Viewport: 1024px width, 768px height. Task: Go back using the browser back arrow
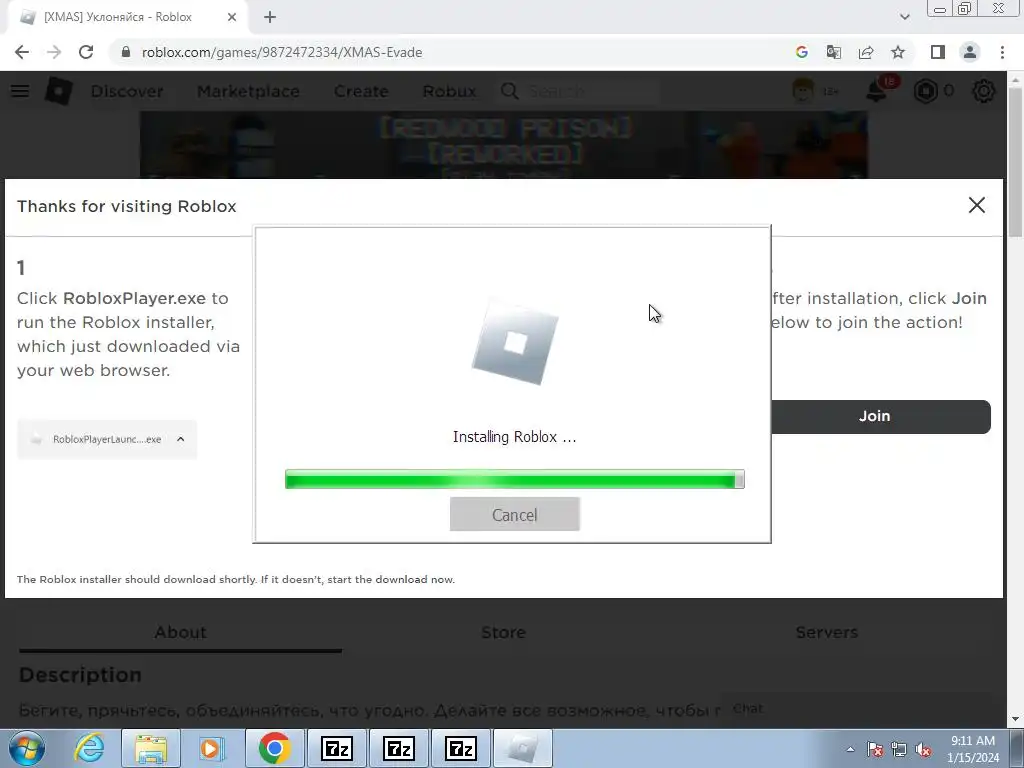click(x=22, y=52)
